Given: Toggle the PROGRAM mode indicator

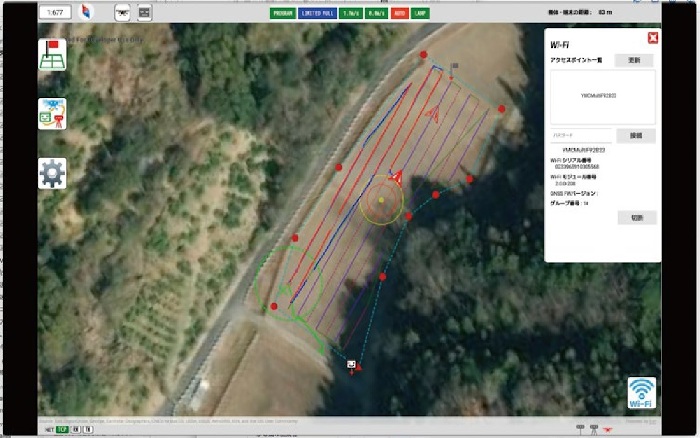Looking at the screenshot, I should [284, 14].
